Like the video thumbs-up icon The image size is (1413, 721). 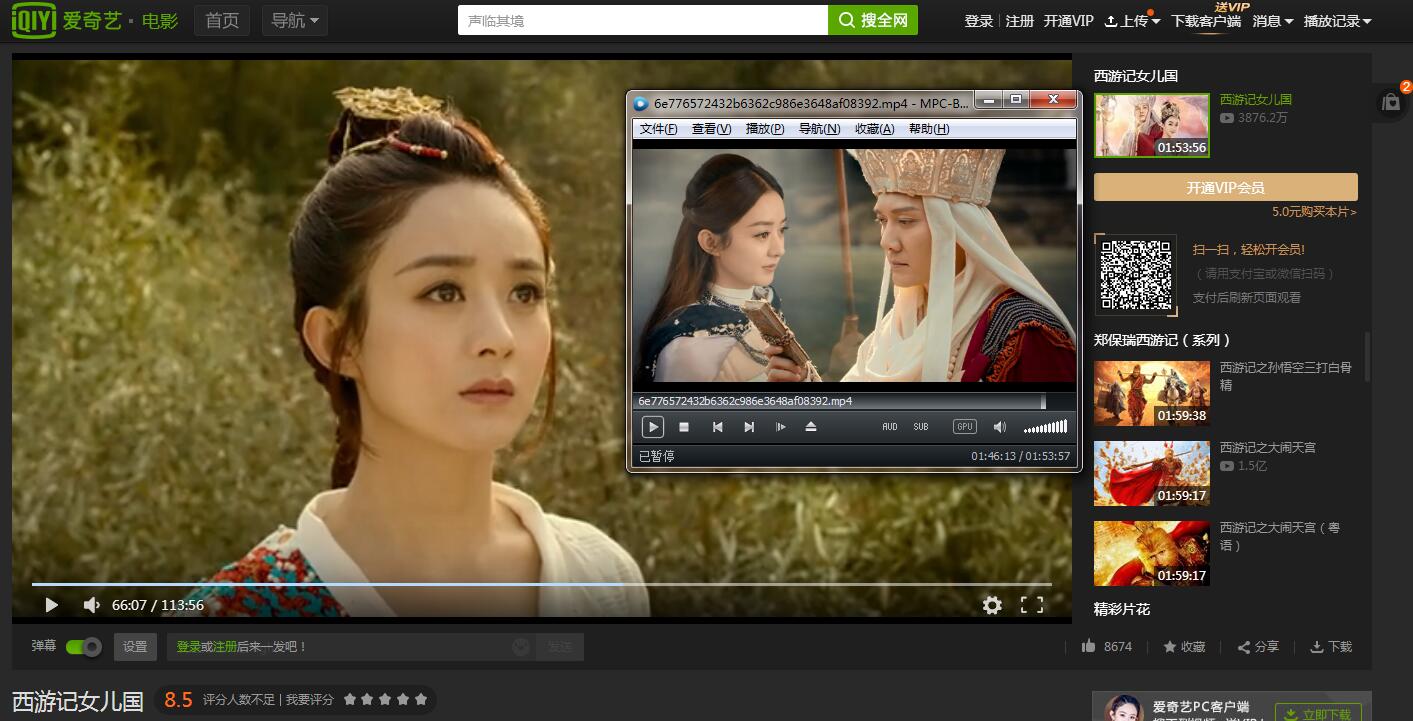(1089, 647)
